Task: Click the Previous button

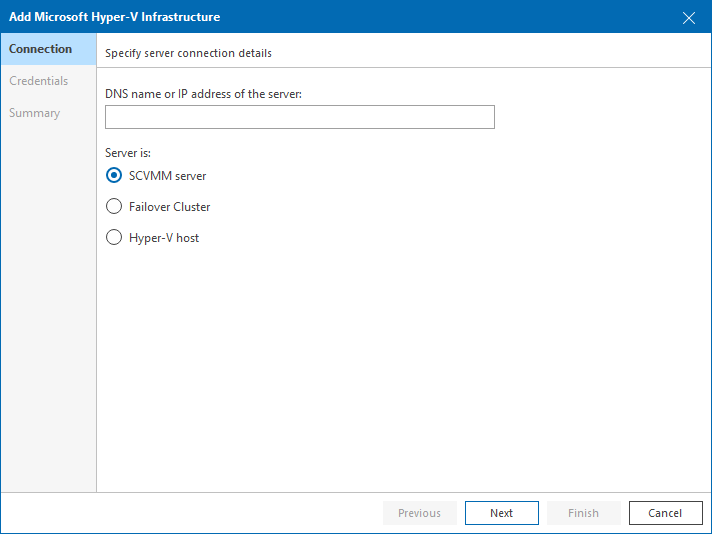Action: point(420,513)
